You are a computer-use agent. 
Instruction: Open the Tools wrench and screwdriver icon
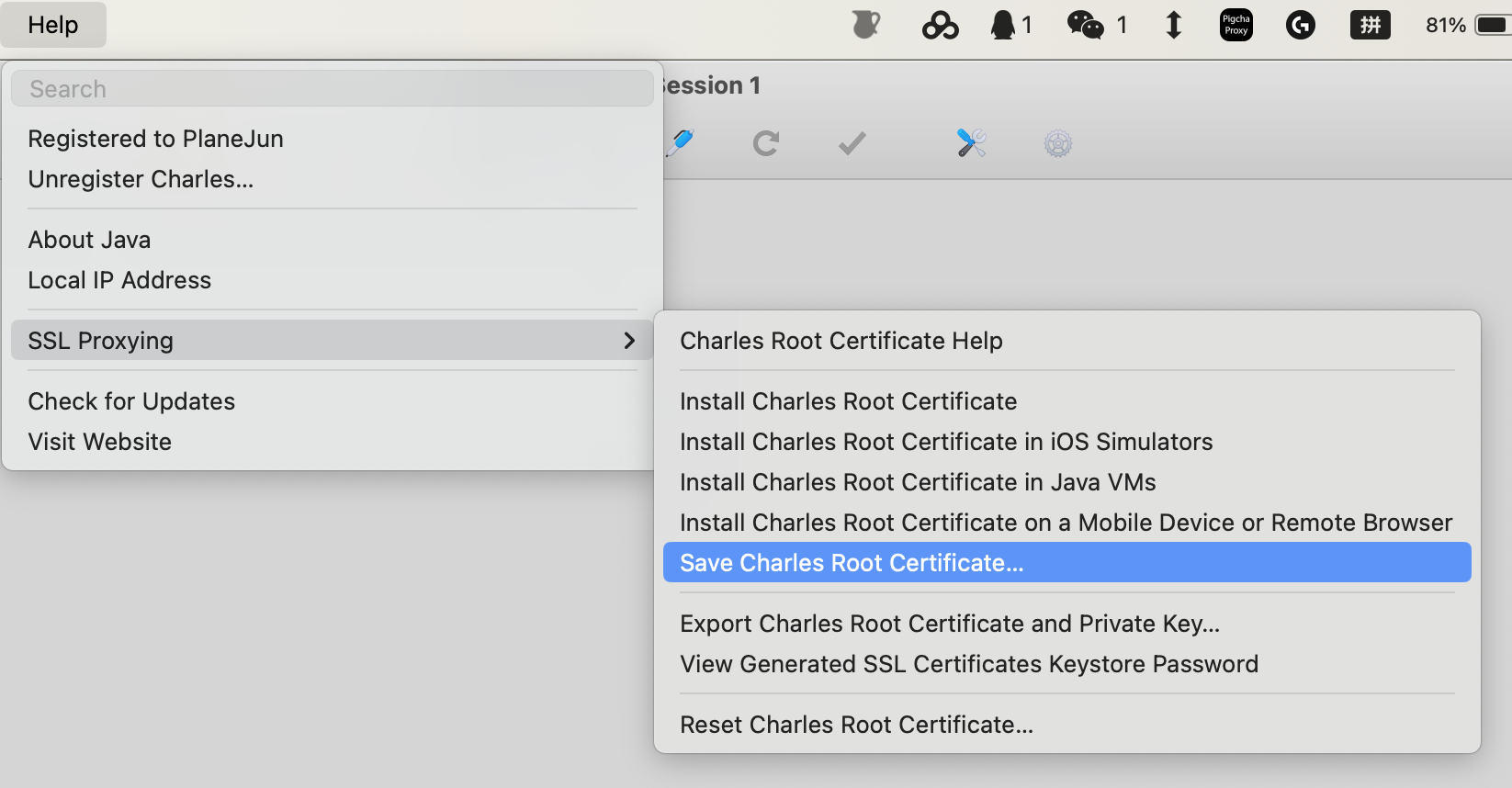click(x=971, y=143)
